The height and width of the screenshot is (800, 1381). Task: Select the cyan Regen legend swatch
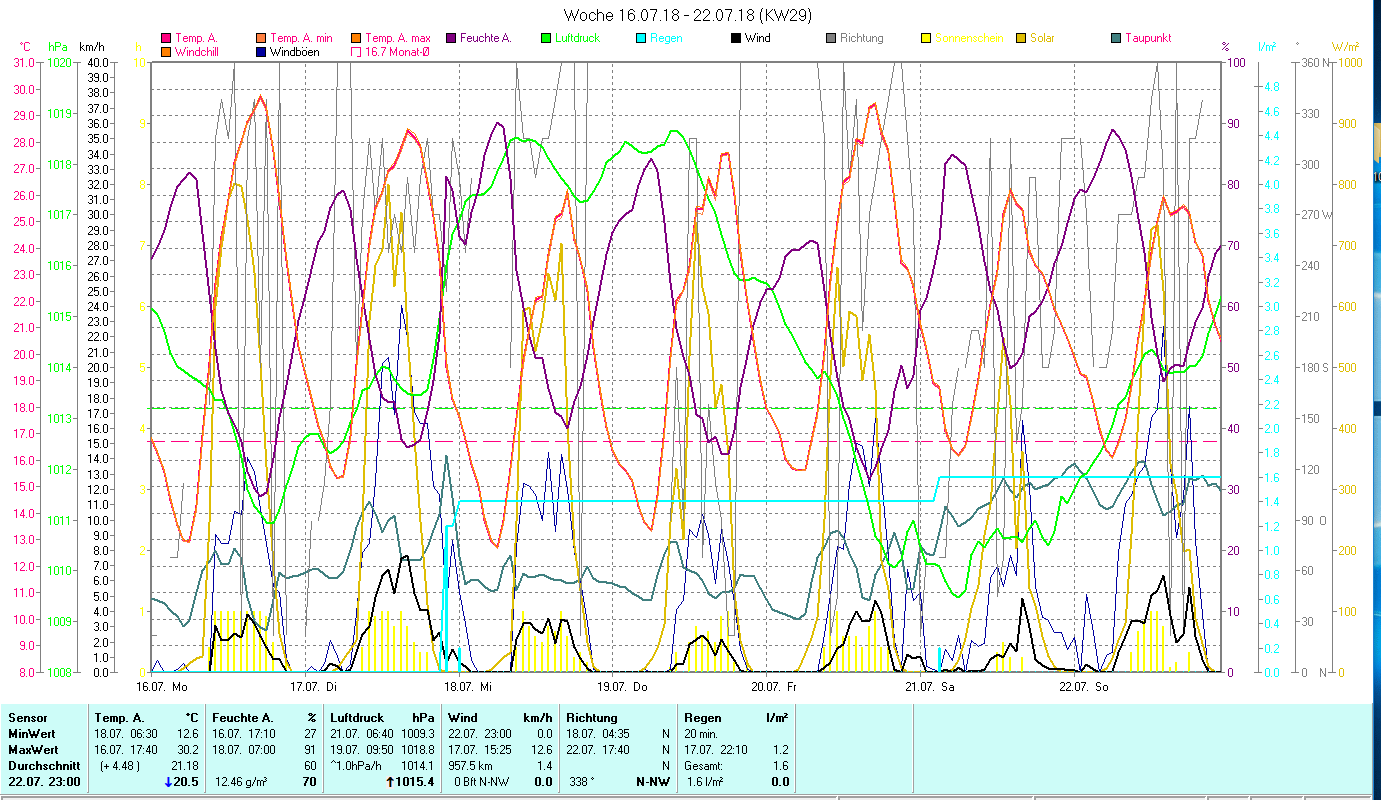[x=641, y=38]
